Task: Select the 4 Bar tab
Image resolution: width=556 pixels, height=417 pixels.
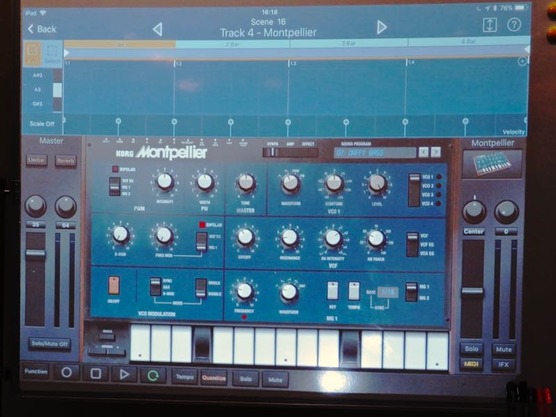Action: coord(468,41)
